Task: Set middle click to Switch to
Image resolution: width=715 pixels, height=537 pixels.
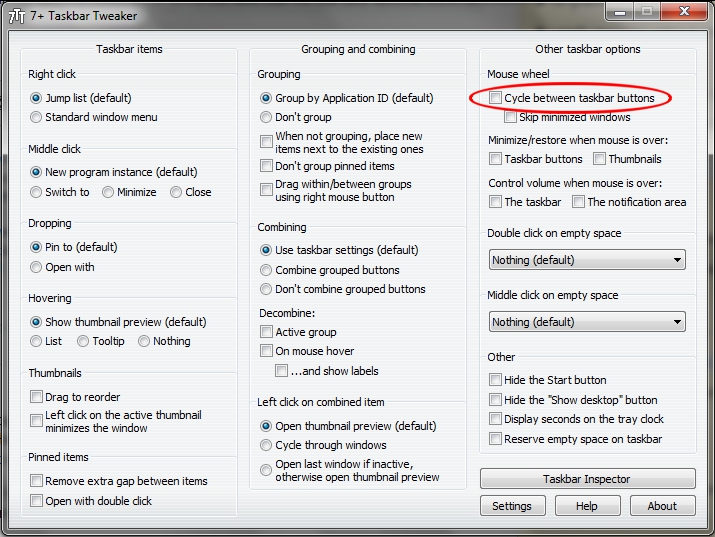Action: tap(36, 192)
